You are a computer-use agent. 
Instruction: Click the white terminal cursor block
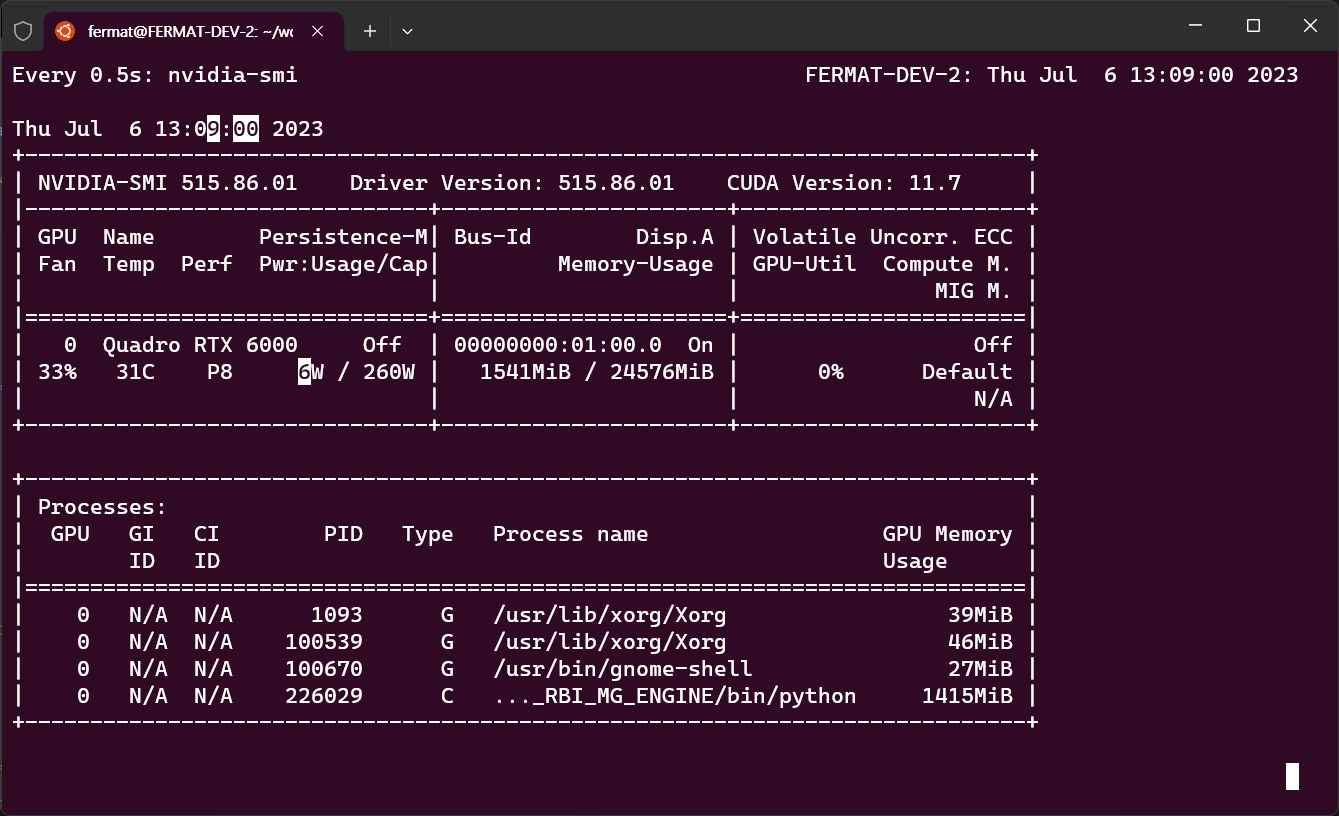[1292, 777]
